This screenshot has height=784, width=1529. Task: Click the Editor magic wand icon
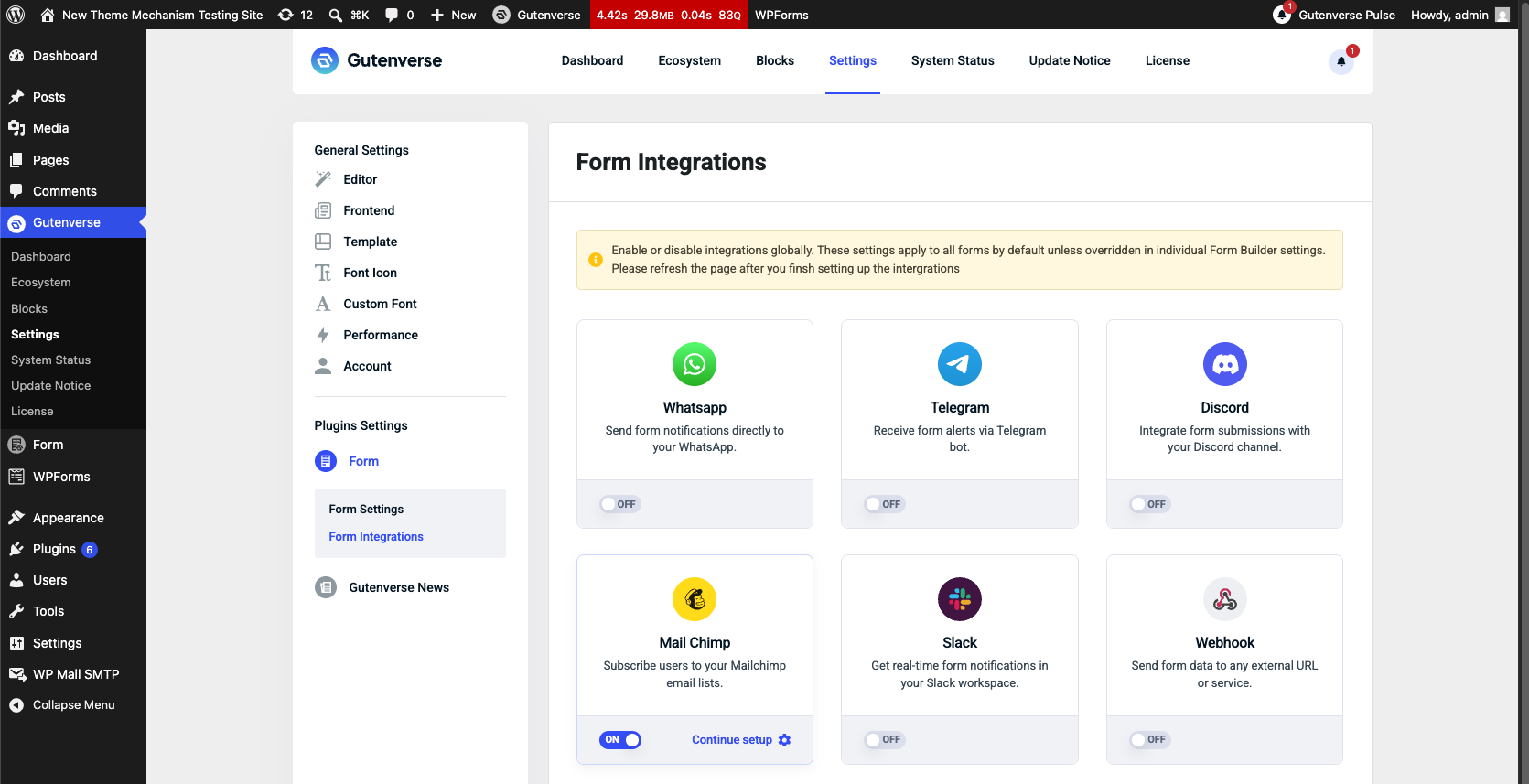[323, 179]
